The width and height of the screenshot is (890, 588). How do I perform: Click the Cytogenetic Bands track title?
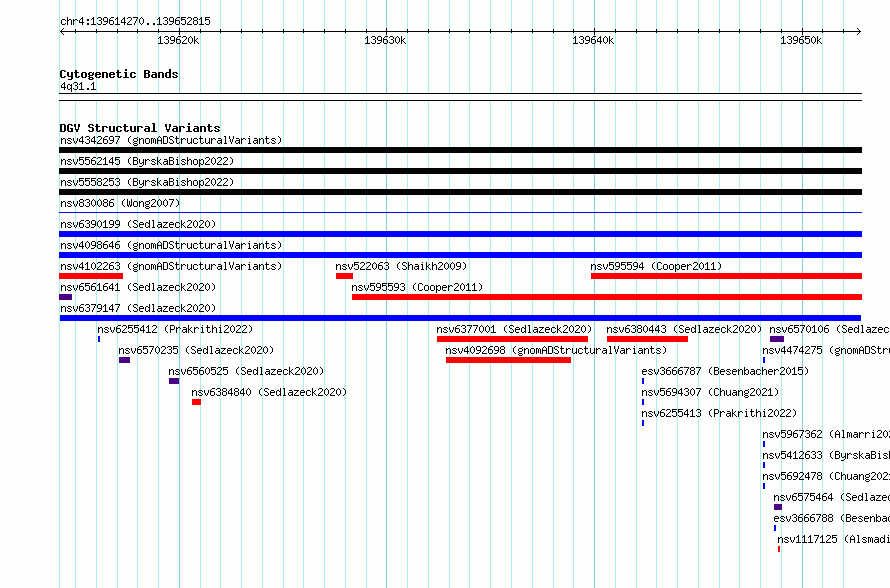click(119, 74)
